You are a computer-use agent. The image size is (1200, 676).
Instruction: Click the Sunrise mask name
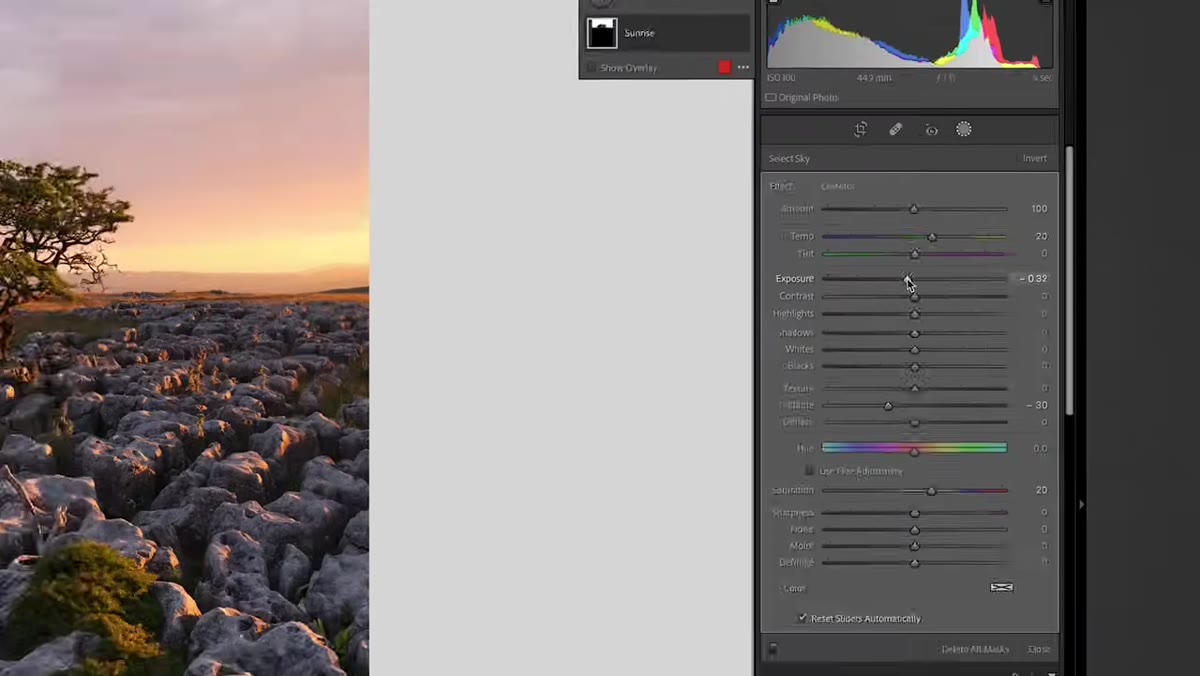pos(640,33)
